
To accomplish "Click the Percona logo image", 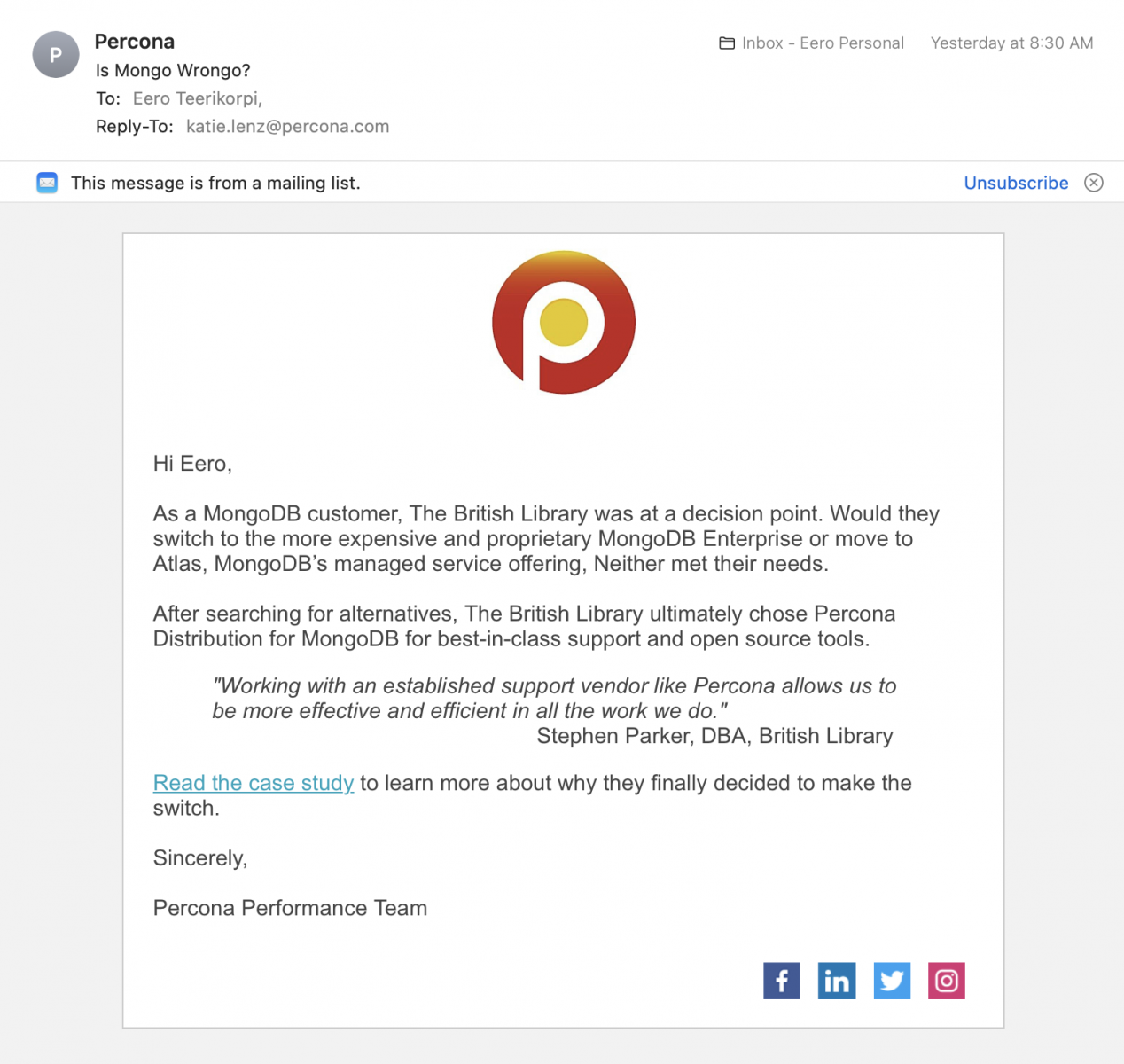I will tap(564, 322).
